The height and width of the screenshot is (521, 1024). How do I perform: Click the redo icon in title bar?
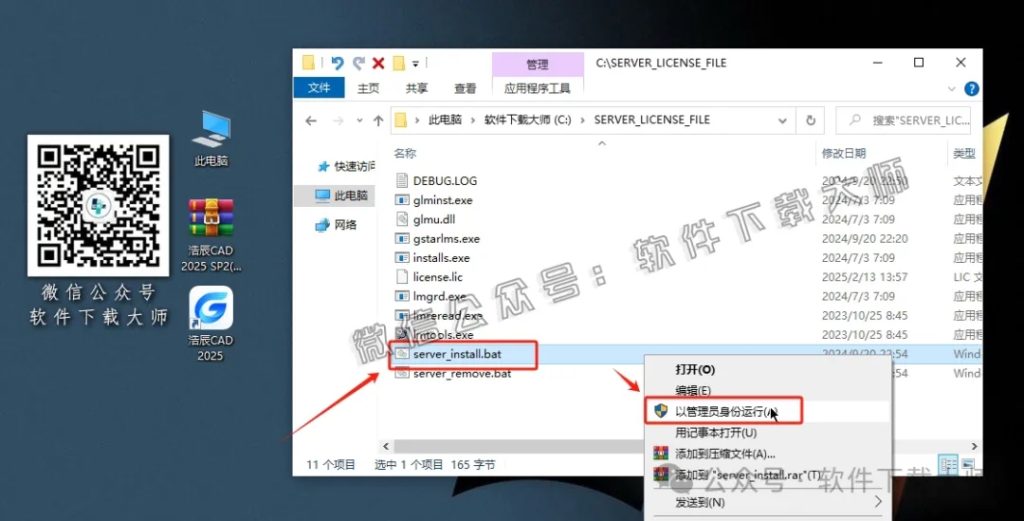[358, 63]
